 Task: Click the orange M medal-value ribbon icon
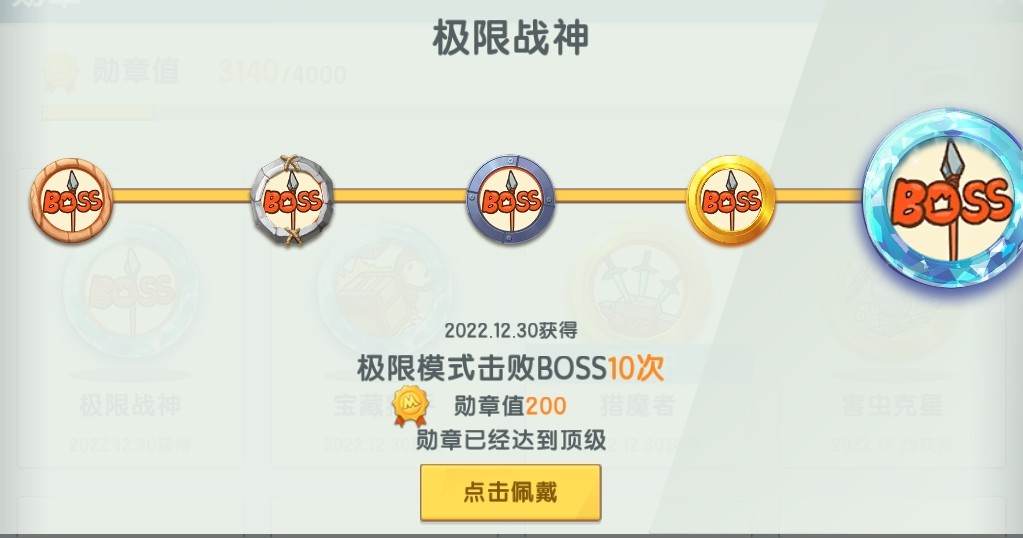coord(410,406)
